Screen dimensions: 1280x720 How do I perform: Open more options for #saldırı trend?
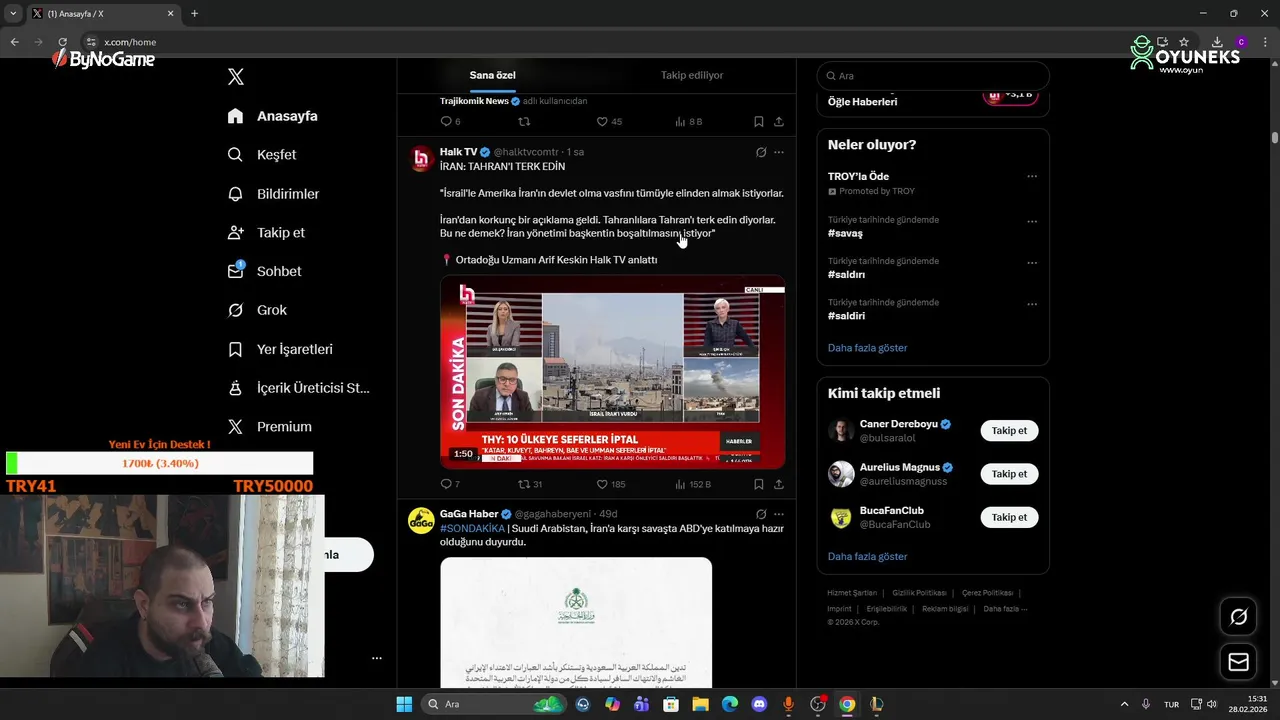1032,263
